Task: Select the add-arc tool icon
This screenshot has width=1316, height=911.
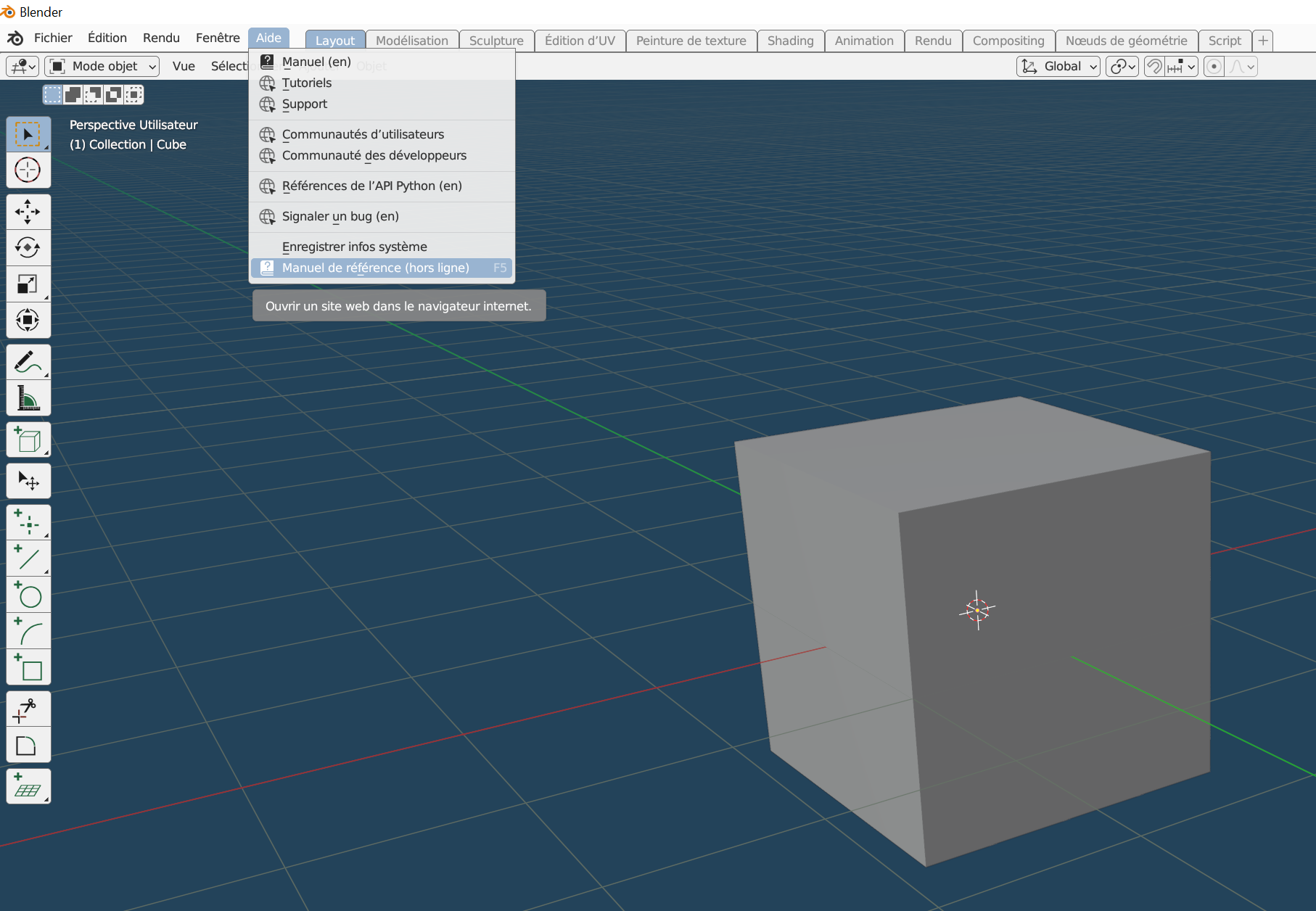Action: click(28, 631)
